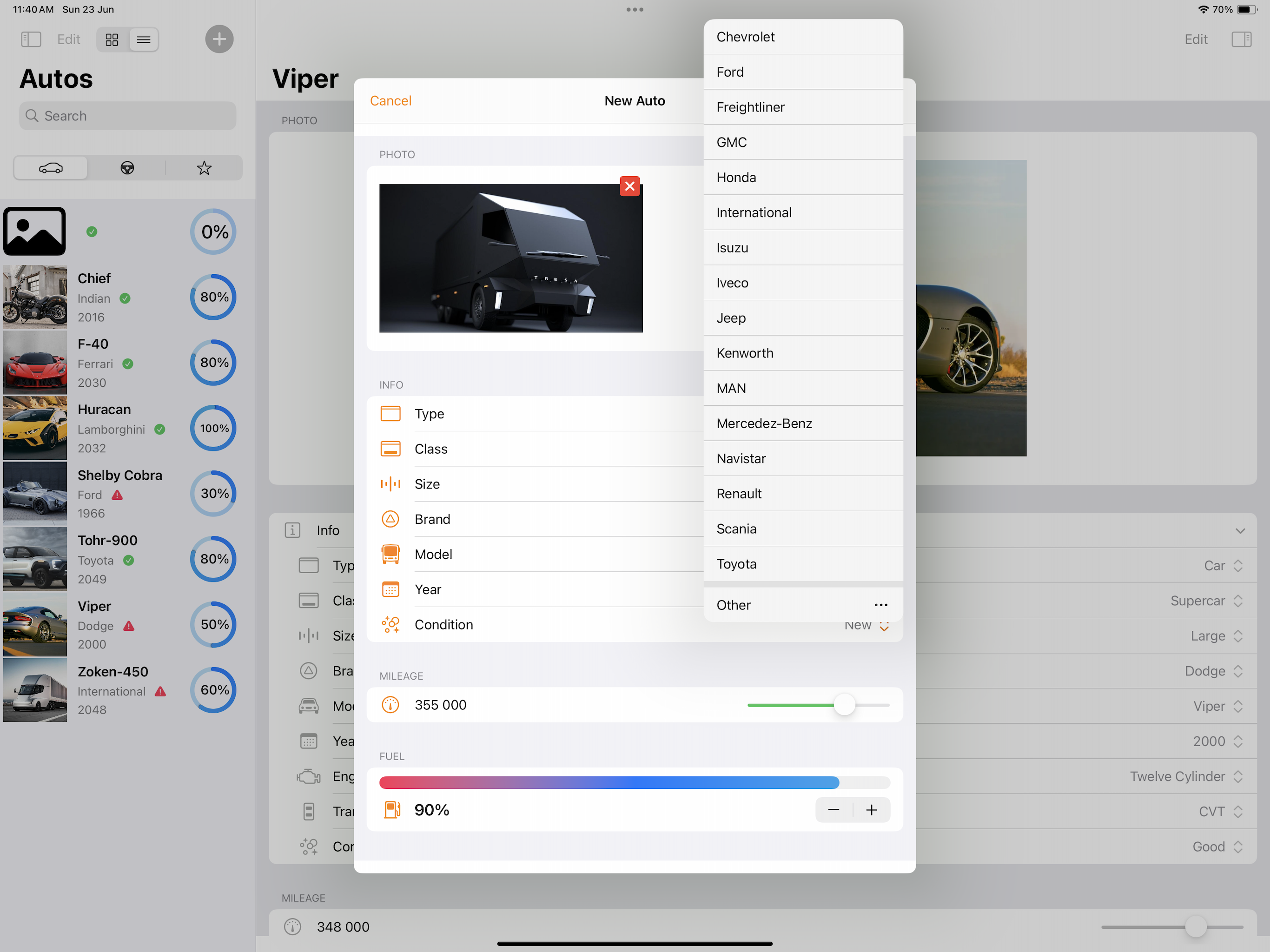Select the Huracan Lamborghini row
The height and width of the screenshot is (952, 1270).
pyautogui.click(x=127, y=428)
